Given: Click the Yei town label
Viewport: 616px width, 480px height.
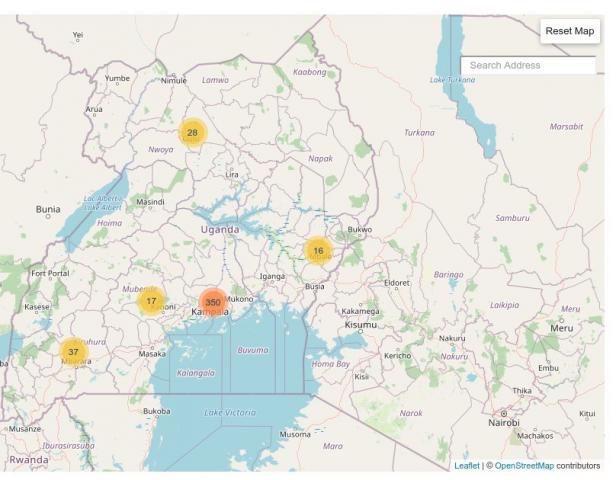Looking at the screenshot, I should (78, 35).
